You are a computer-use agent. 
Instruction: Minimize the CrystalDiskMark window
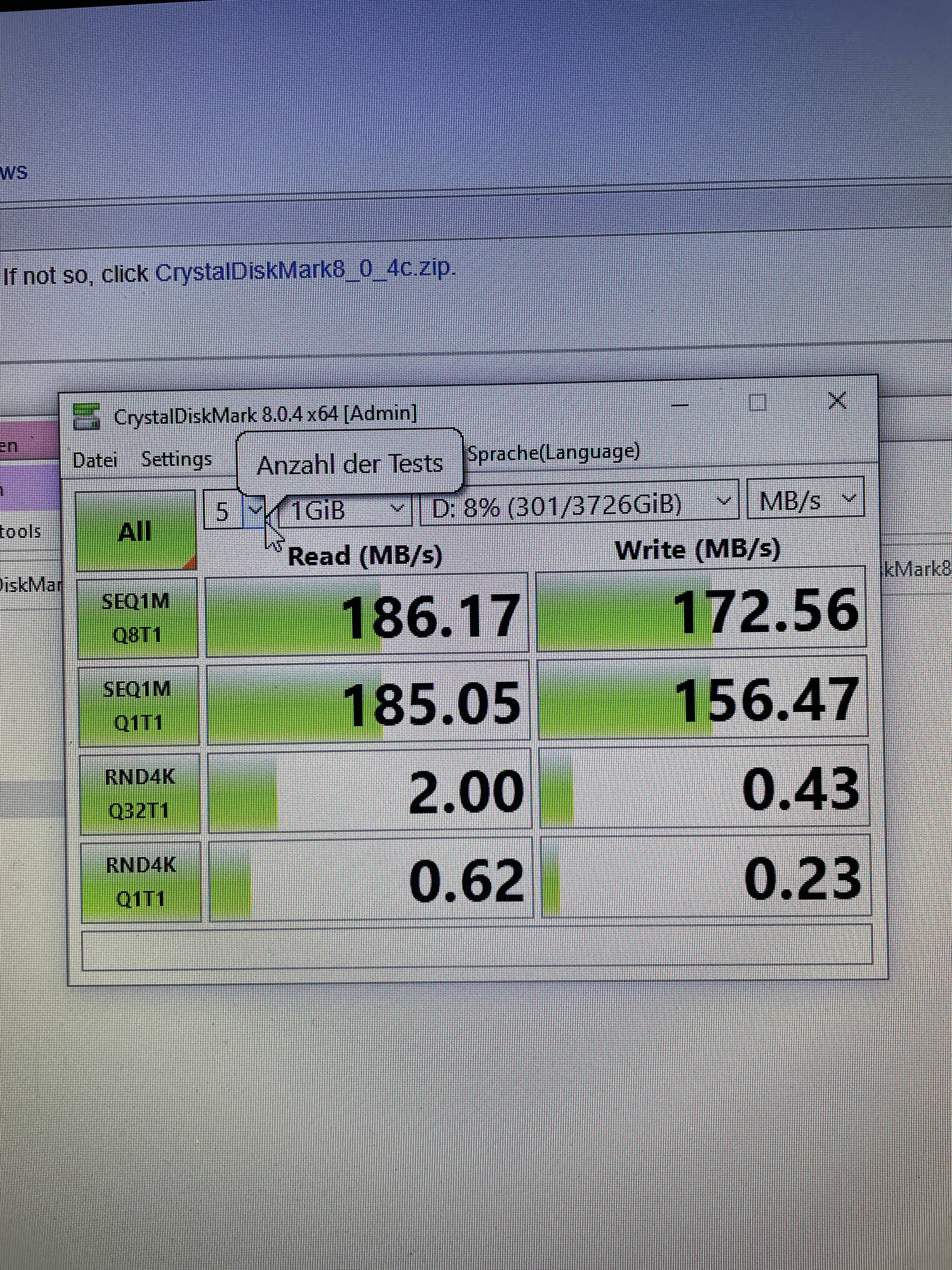coord(680,405)
